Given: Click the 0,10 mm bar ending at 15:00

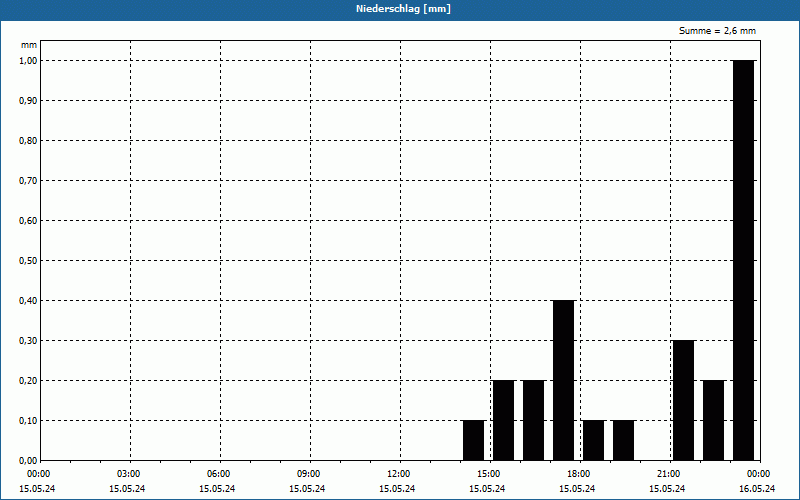Looking at the screenshot, I should tap(473, 440).
